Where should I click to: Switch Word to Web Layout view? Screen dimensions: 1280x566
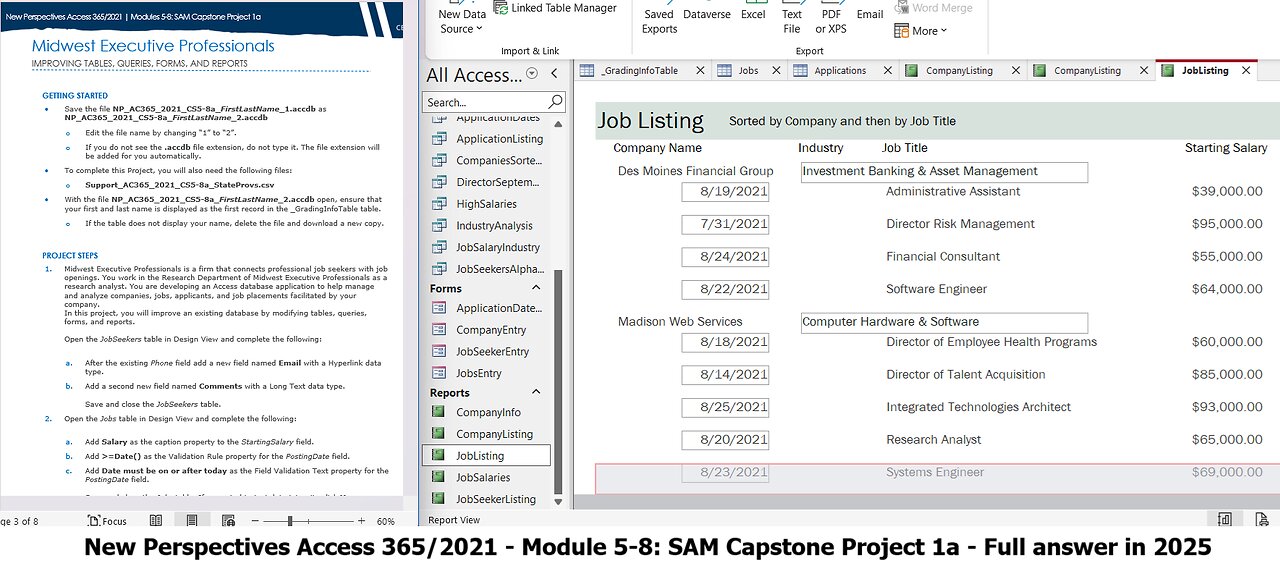228,521
